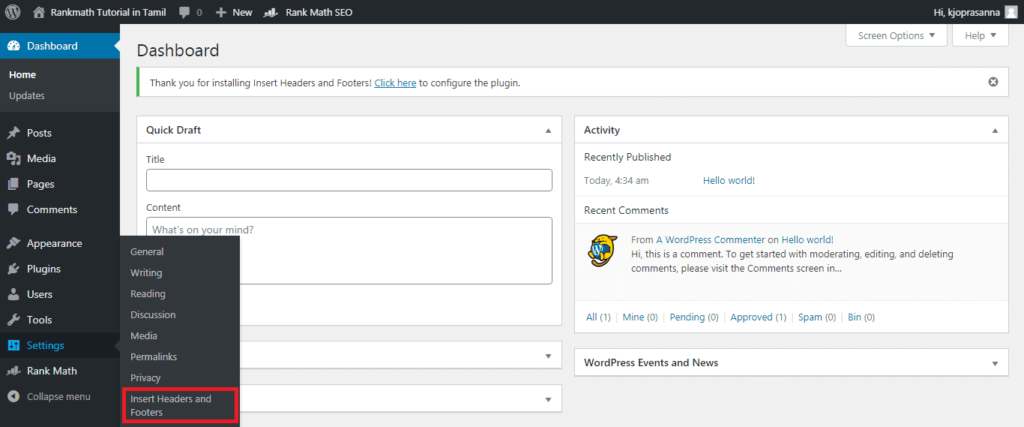
Task: Click the commenter avatar image
Action: [x=600, y=251]
